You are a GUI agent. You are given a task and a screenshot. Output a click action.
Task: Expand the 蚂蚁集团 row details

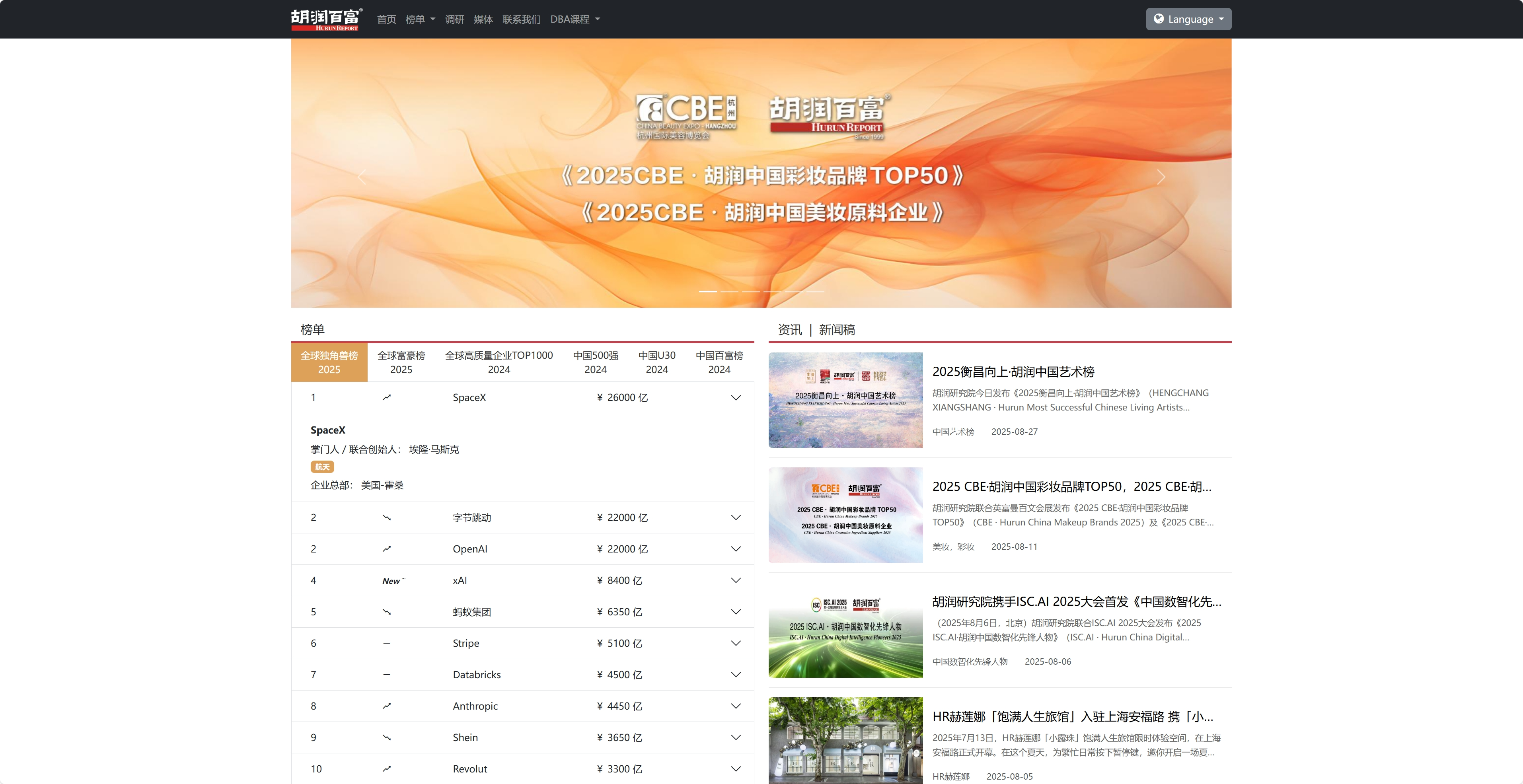coord(736,612)
